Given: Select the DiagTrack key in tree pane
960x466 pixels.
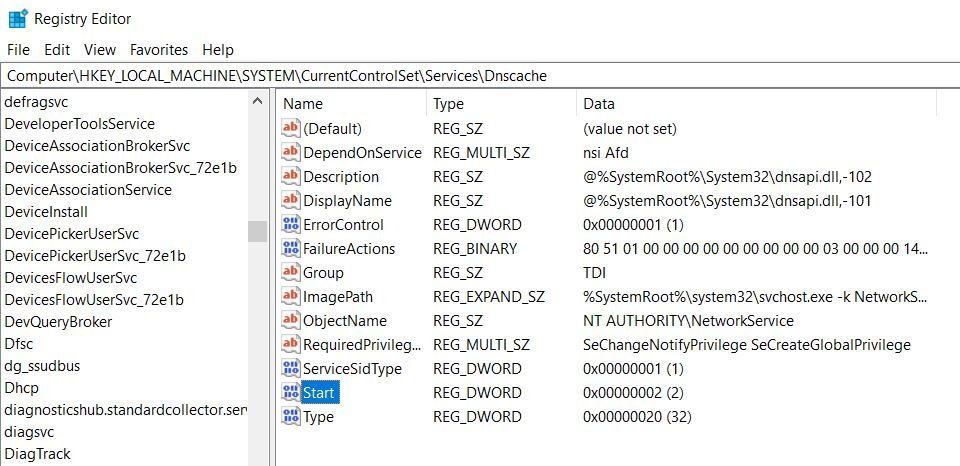Looking at the screenshot, I should (37, 453).
